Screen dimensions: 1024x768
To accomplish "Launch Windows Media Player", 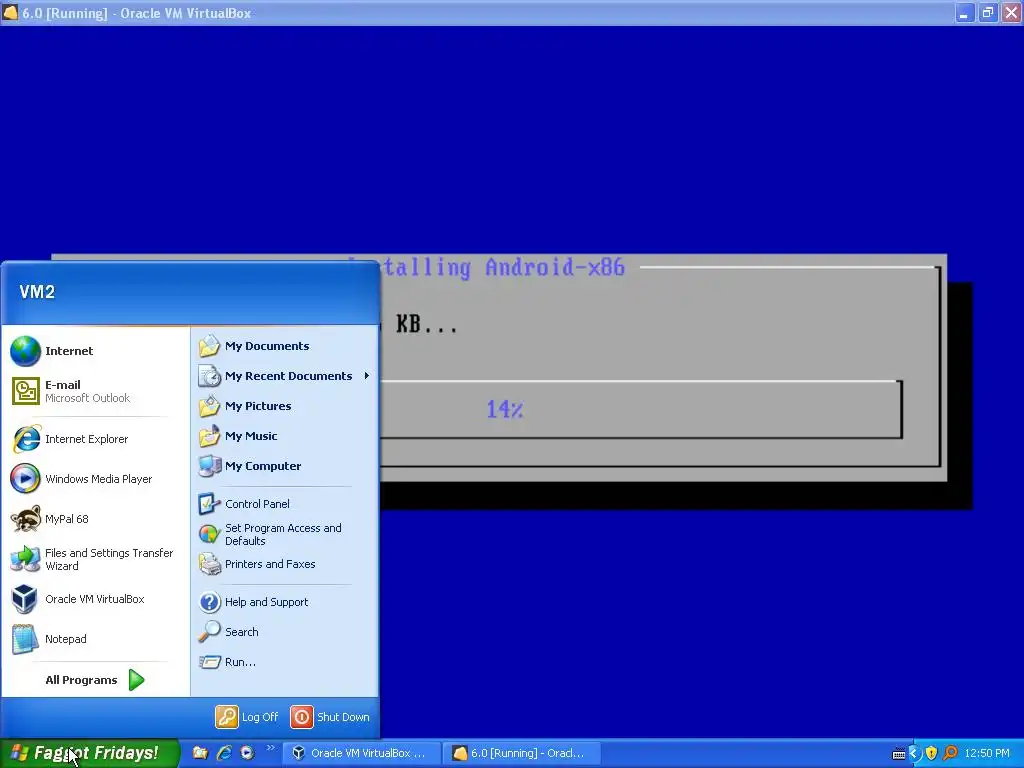I will pyautogui.click(x=95, y=479).
